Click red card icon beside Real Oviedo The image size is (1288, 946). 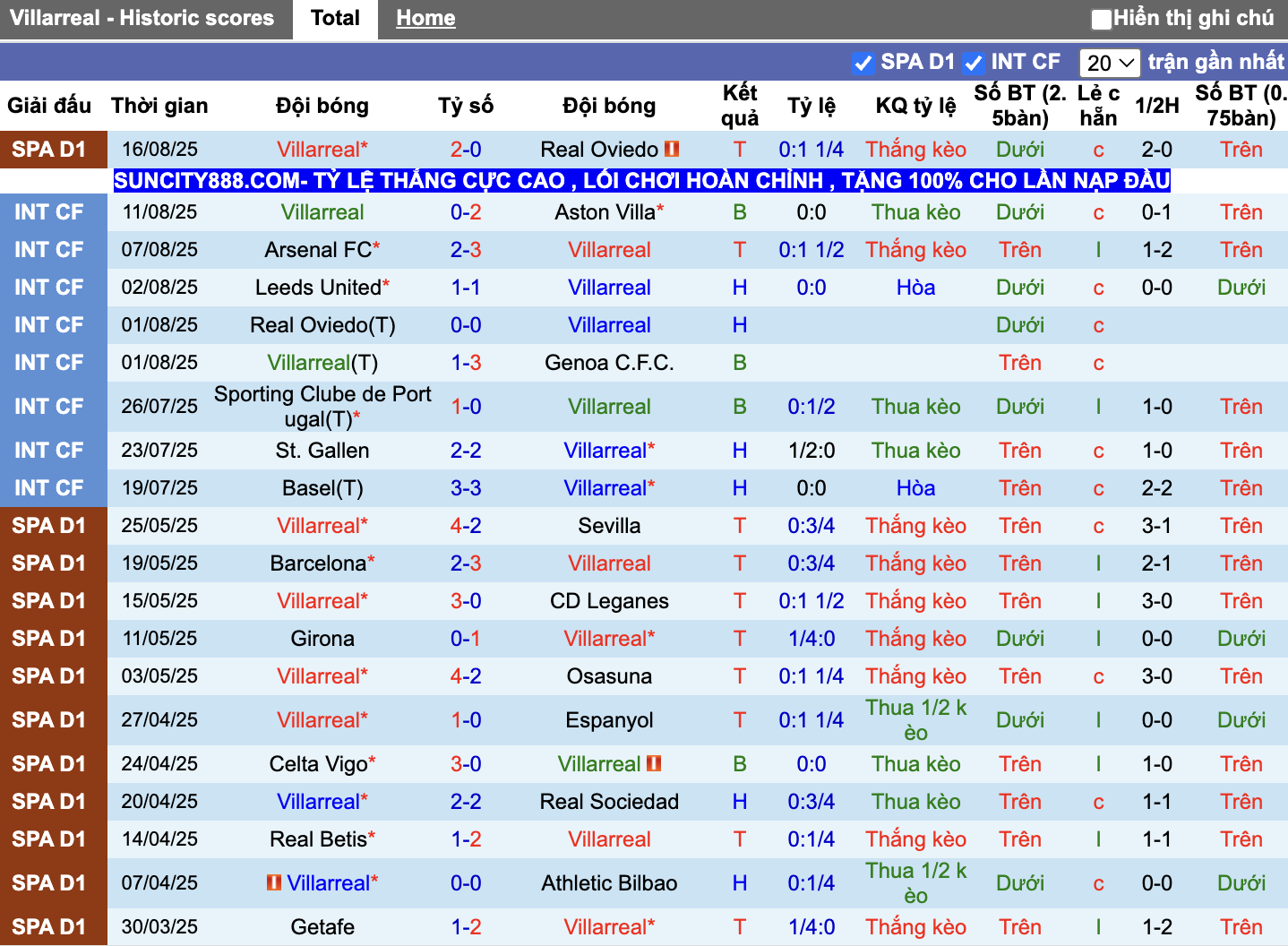672,149
